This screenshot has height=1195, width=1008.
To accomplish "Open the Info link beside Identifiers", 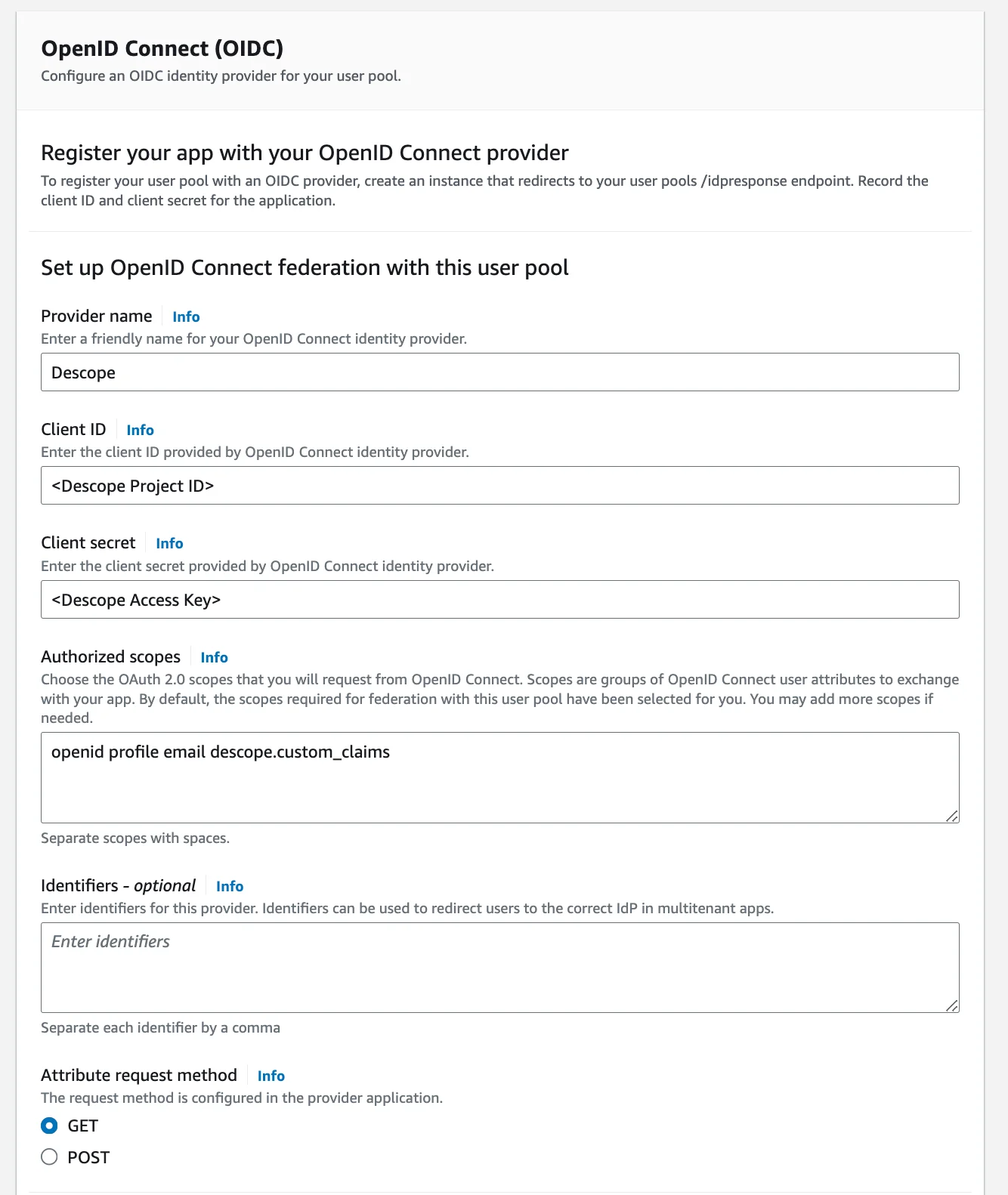I will [230, 886].
